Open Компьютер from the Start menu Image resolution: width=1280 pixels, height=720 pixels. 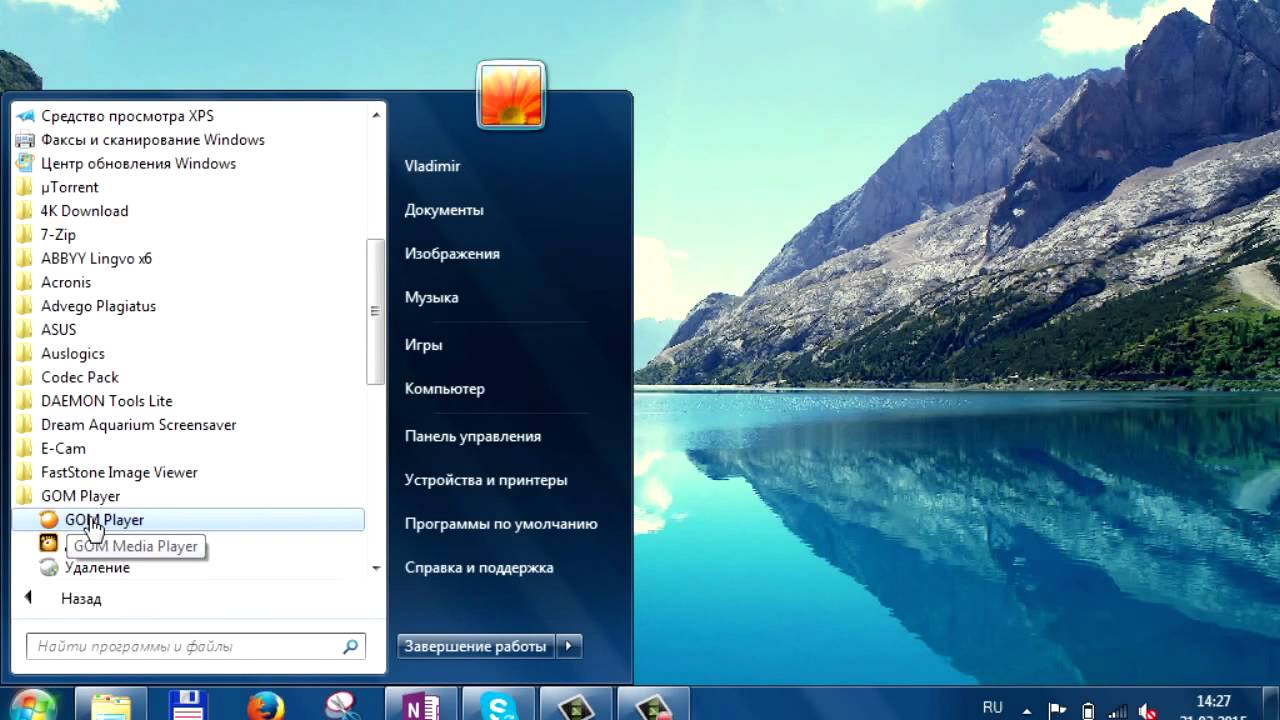click(x=444, y=389)
